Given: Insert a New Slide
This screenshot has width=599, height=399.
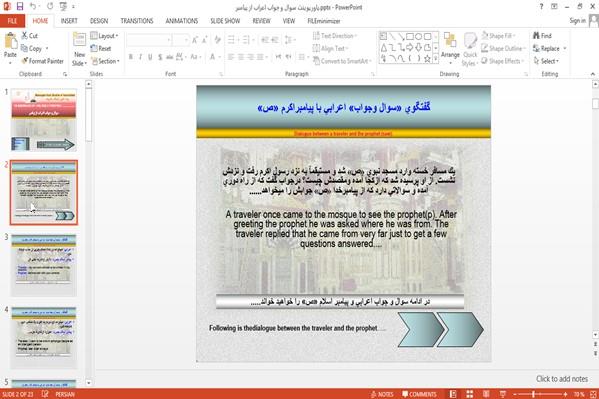Looking at the screenshot, I should click(x=79, y=50).
